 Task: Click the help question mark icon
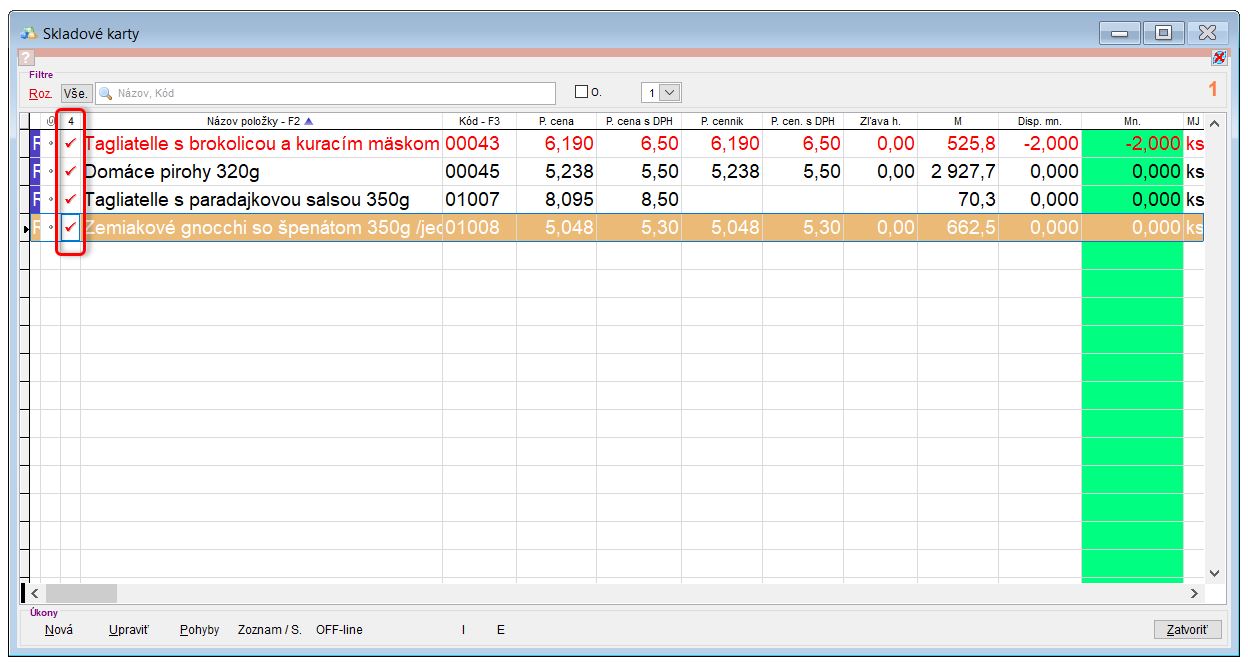[26, 59]
